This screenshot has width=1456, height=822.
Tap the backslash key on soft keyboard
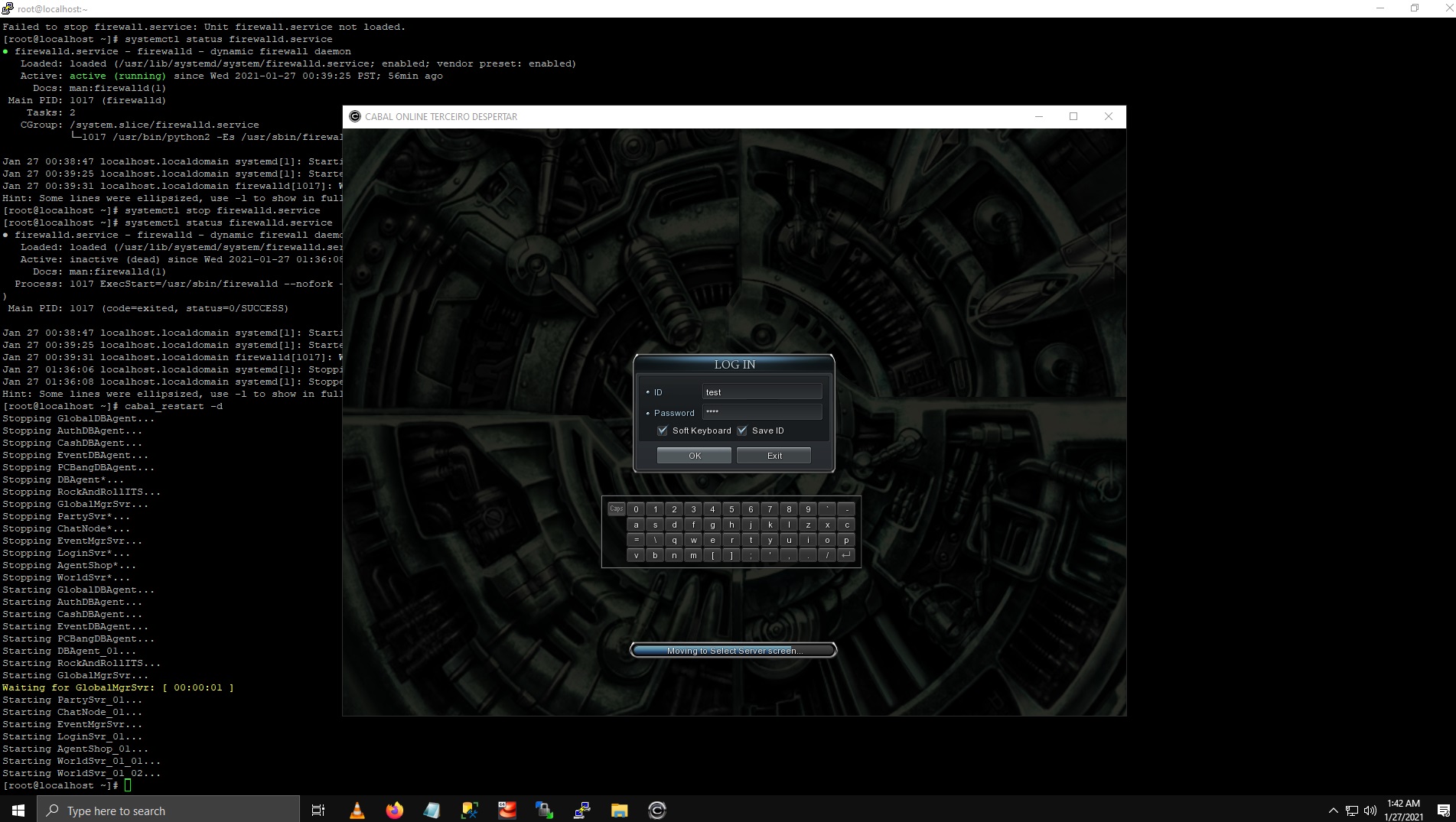coord(655,540)
